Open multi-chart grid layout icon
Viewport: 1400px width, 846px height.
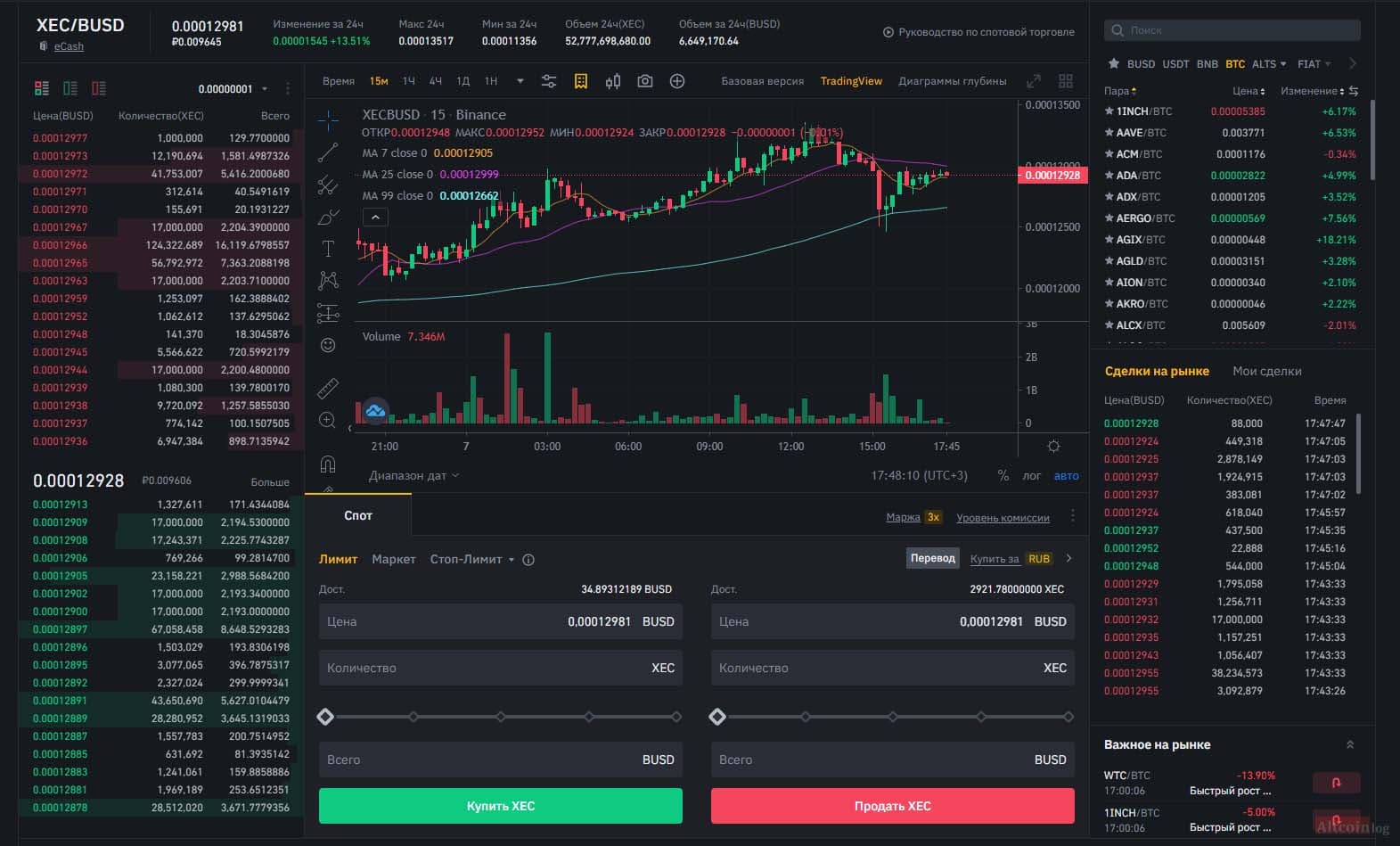(1066, 81)
